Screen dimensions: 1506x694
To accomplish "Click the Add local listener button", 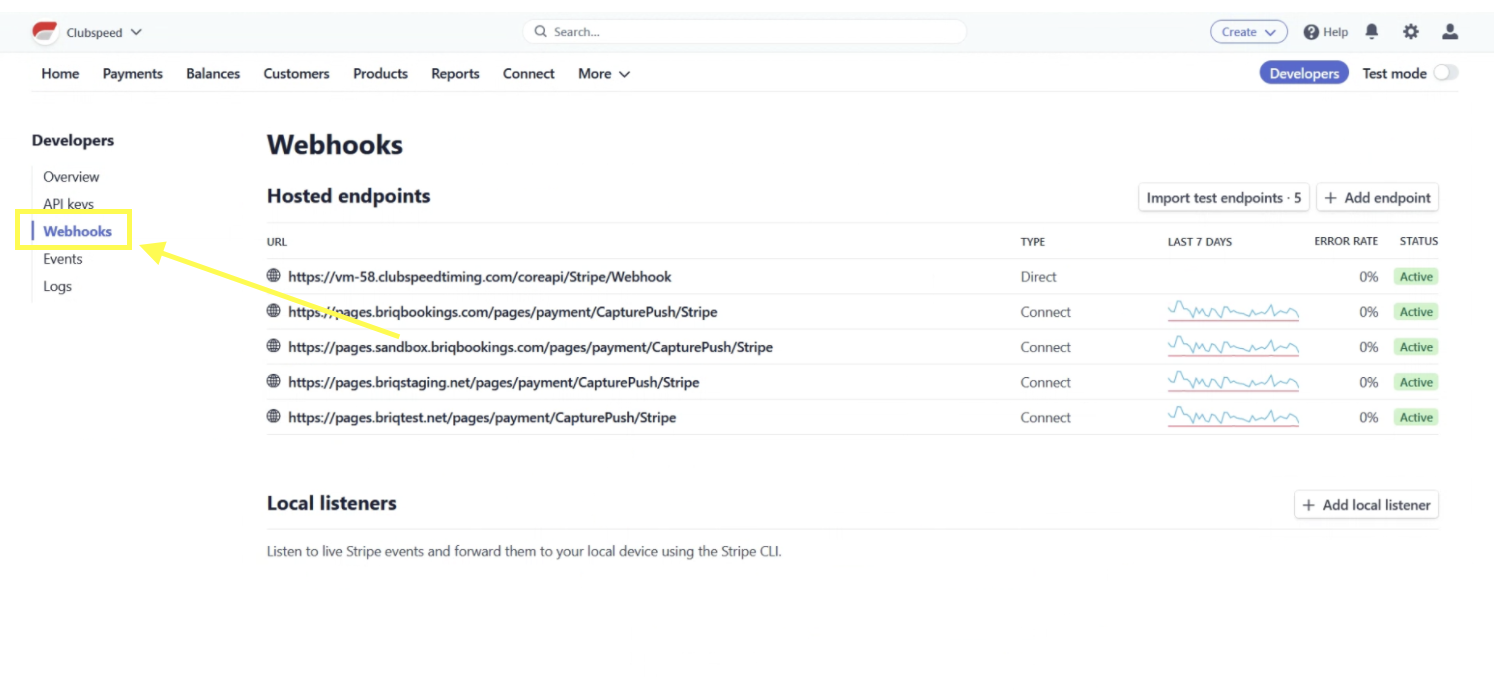I will point(1366,505).
